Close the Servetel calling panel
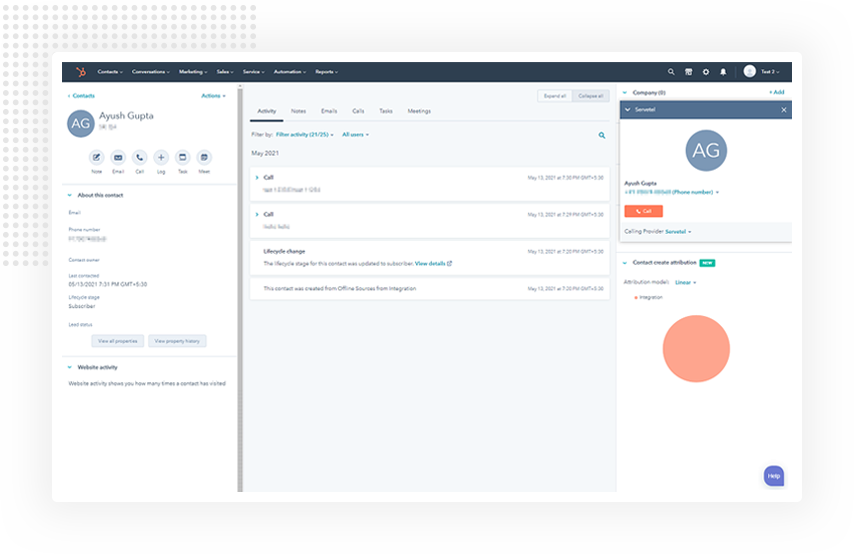The width and height of the screenshot is (854, 554). pos(784,110)
